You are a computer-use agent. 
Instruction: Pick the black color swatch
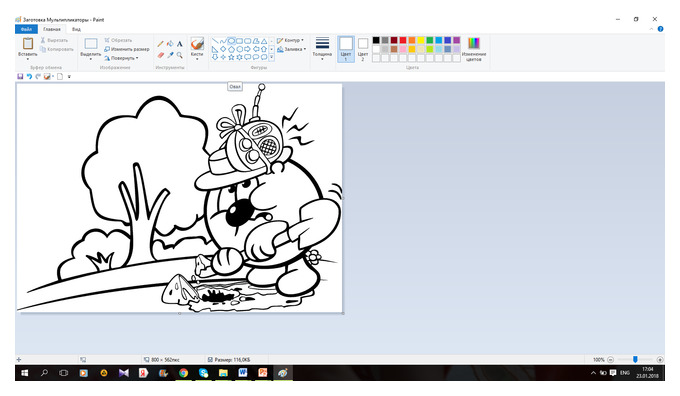pyautogui.click(x=376, y=40)
